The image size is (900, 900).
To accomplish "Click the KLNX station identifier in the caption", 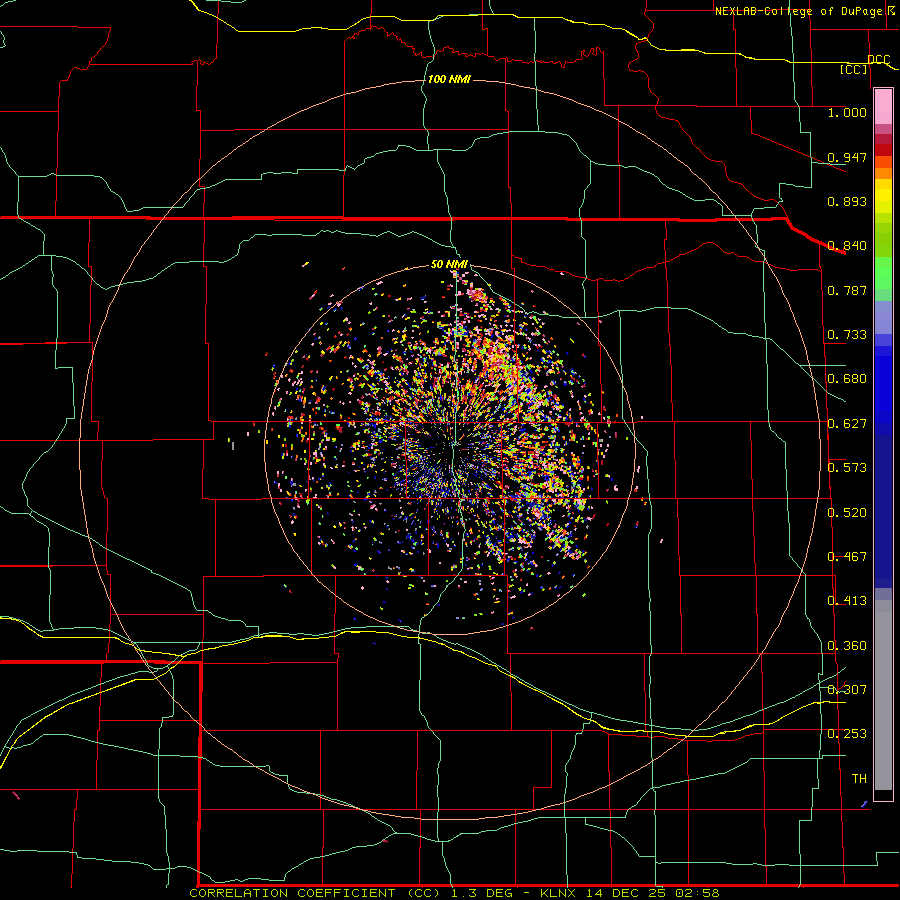I will click(x=557, y=893).
